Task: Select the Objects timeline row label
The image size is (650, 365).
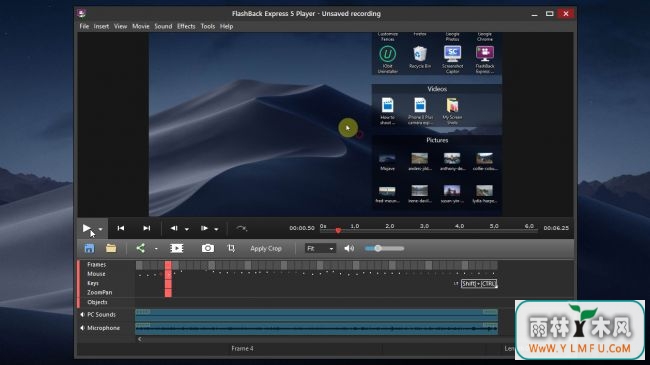Action: (97, 302)
